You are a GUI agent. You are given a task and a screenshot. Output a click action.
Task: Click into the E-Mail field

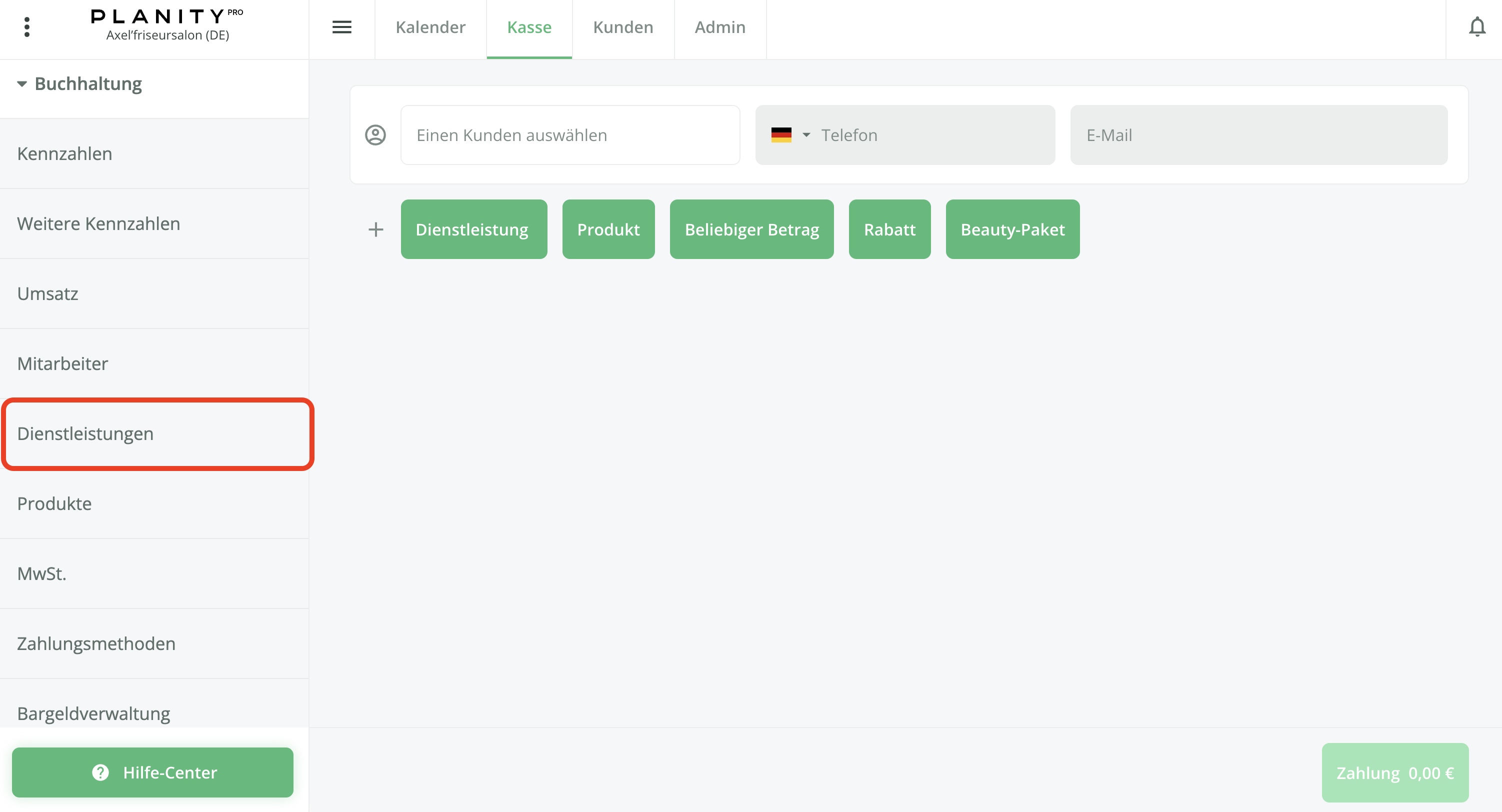[x=1258, y=135]
